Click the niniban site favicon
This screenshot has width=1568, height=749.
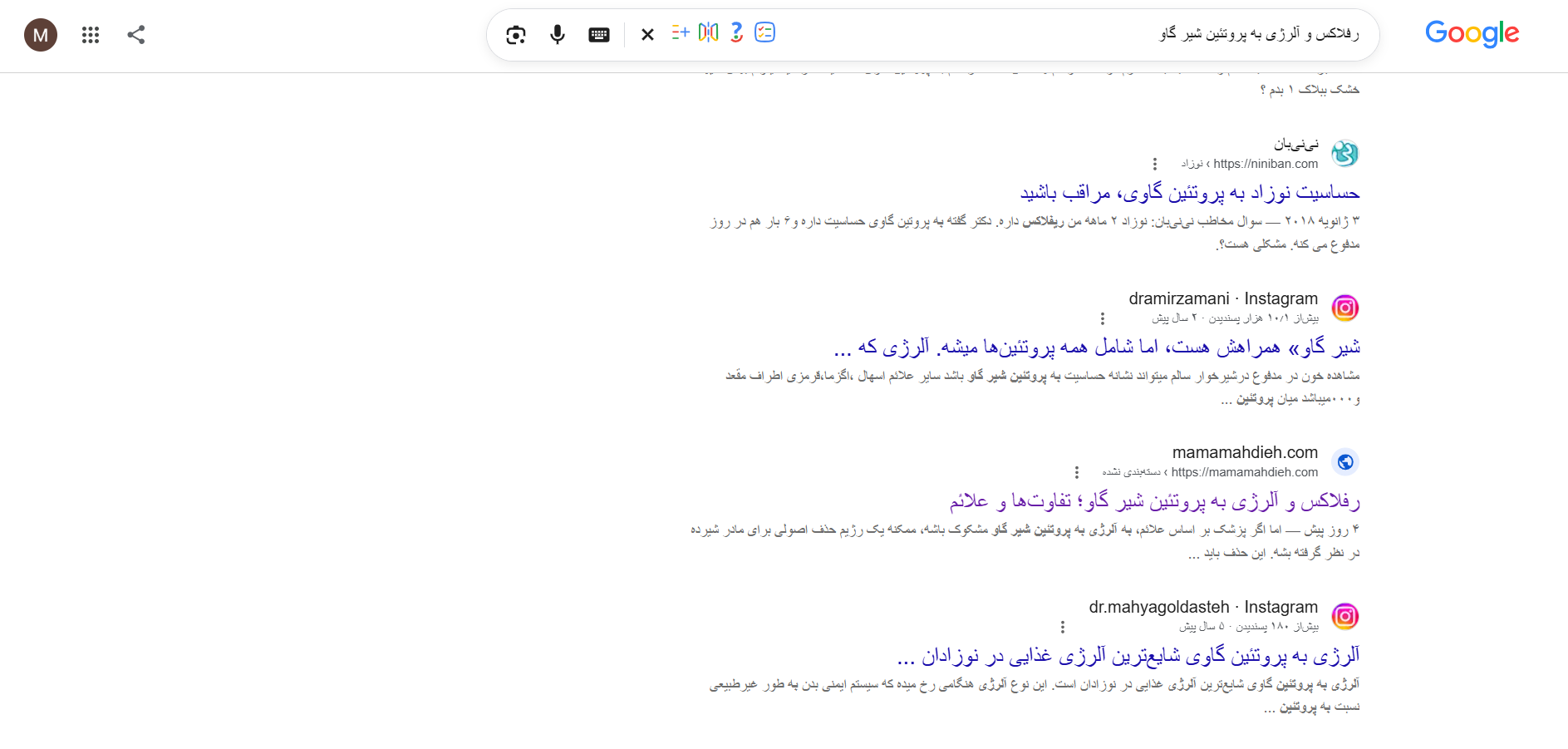click(x=1344, y=154)
